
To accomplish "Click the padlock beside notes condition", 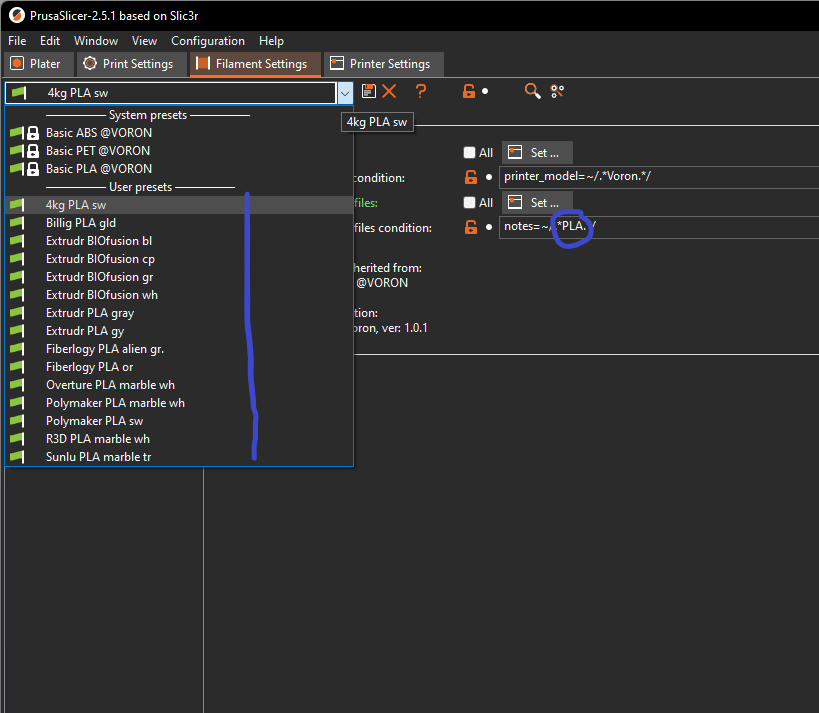I will [469, 226].
